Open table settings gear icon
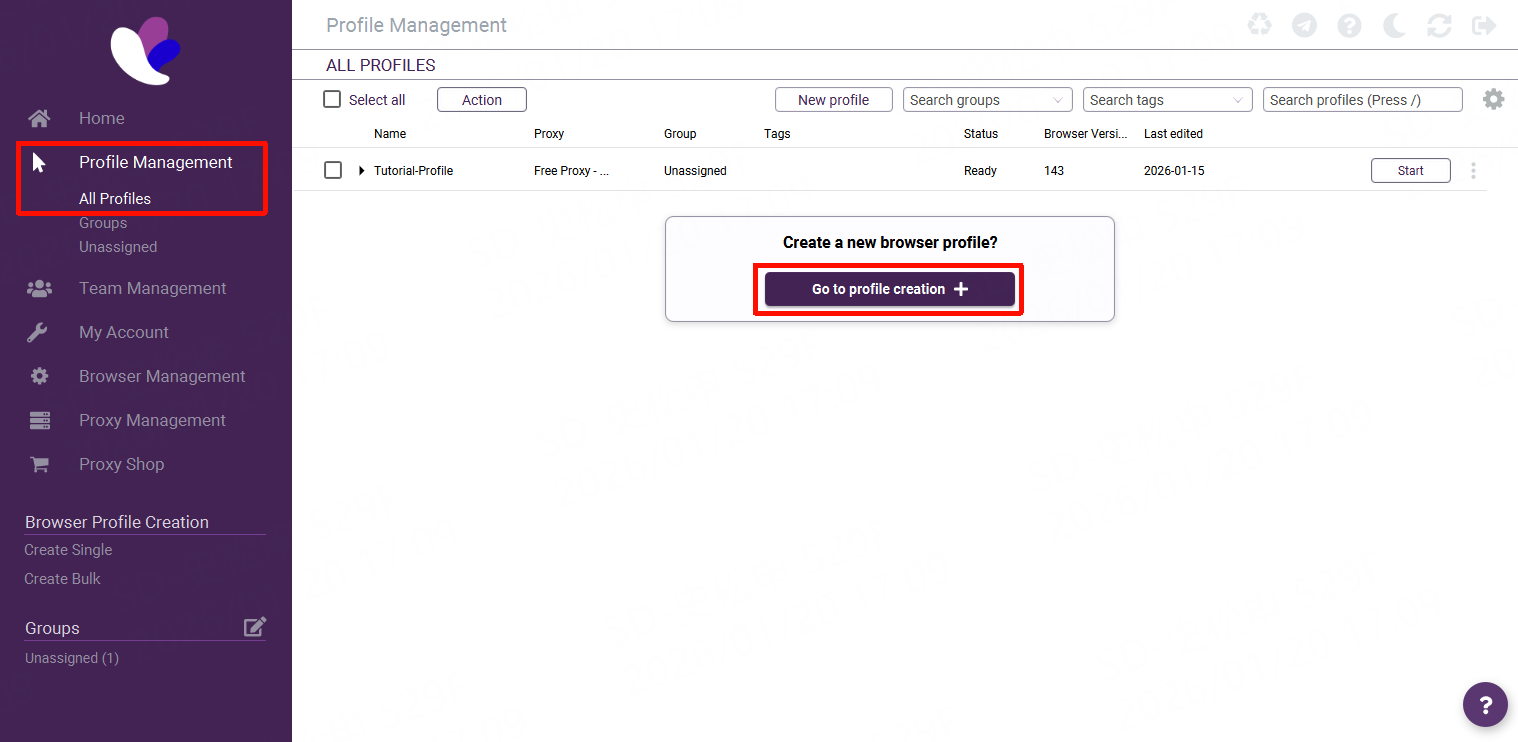This screenshot has width=1518, height=742. pyautogui.click(x=1493, y=99)
